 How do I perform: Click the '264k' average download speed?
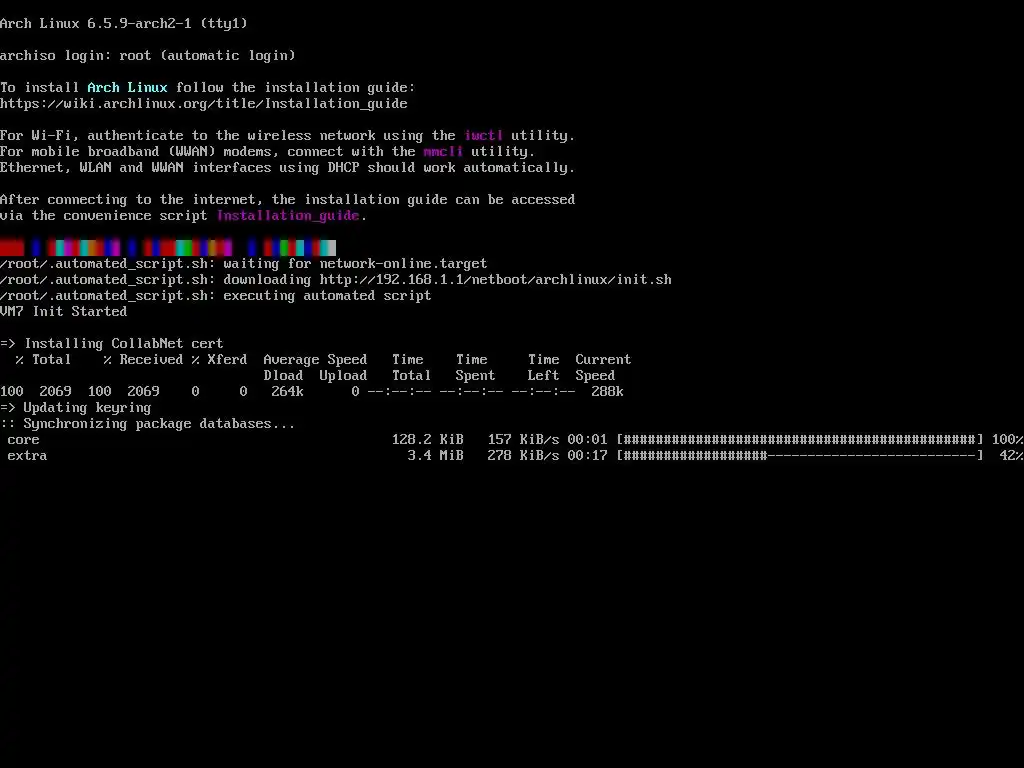(287, 392)
